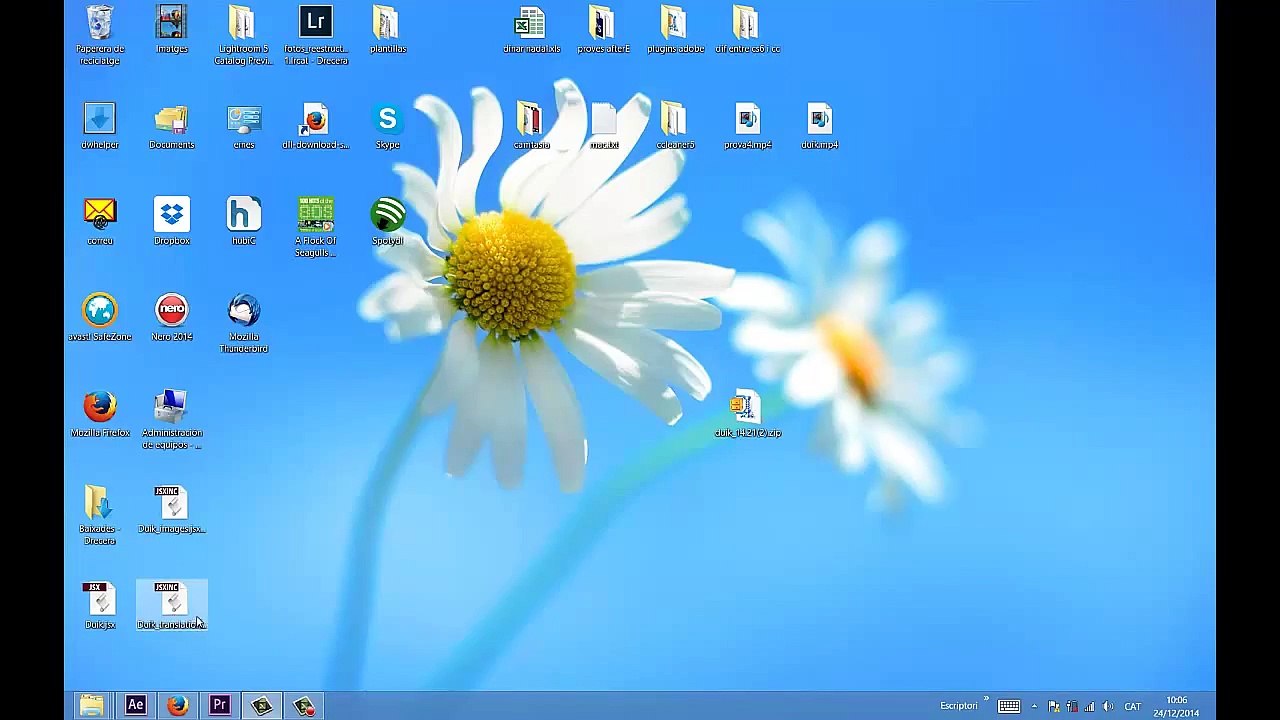Open File Explorer from the taskbar

click(x=92, y=705)
